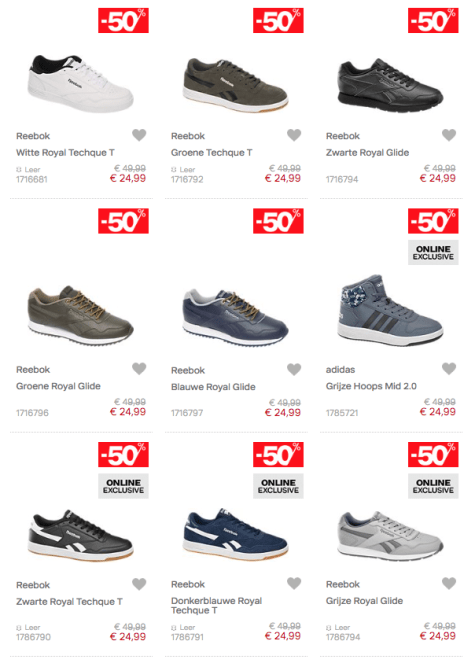Toggle heart on Groene Royal Glide
The height and width of the screenshot is (663, 475).
(x=139, y=369)
